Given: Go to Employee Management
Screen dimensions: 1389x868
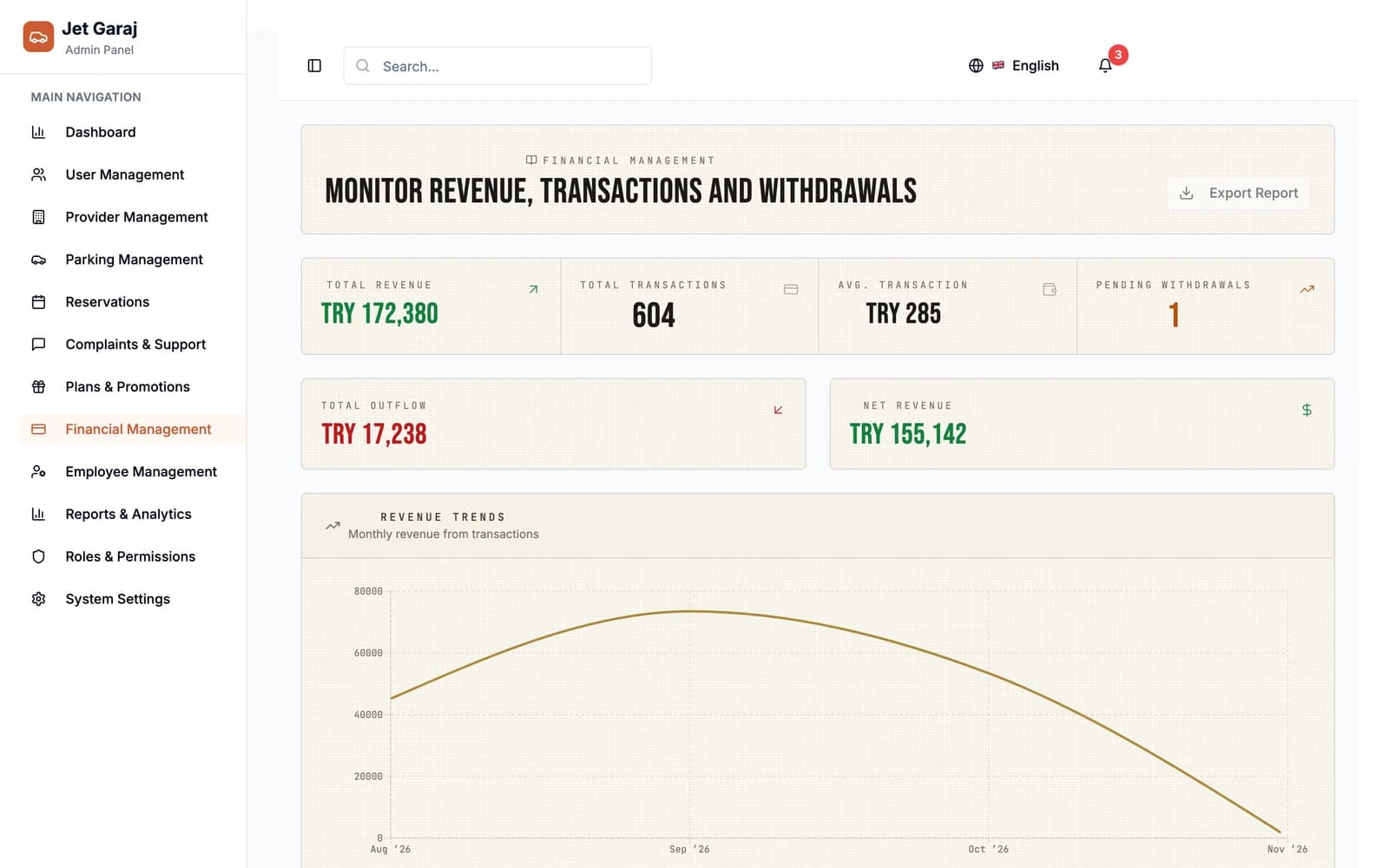Looking at the screenshot, I should (132, 472).
